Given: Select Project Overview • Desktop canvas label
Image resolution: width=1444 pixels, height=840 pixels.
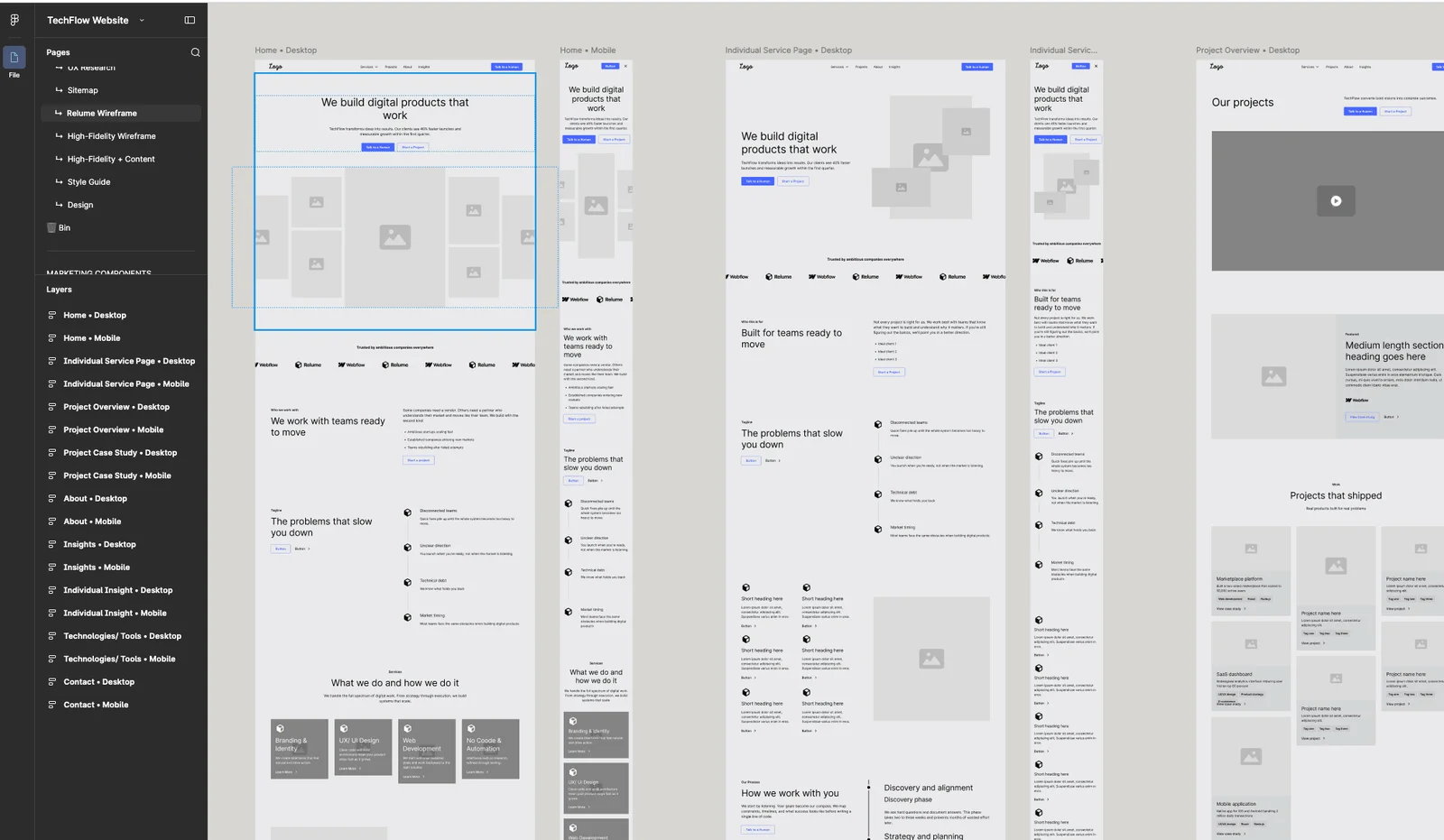Looking at the screenshot, I should pos(1247,51).
